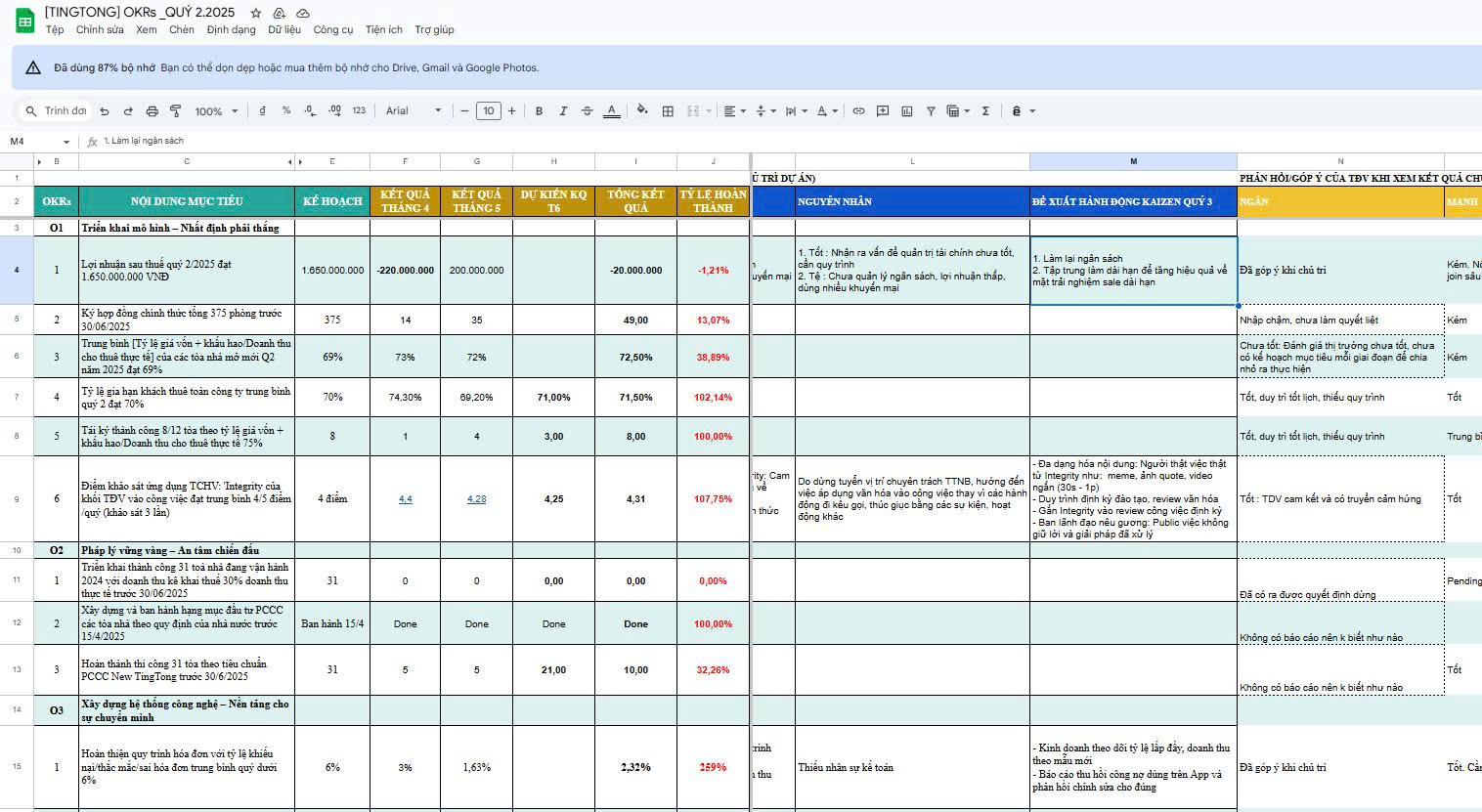Insert a link using the chain icon
This screenshot has height=812, width=1482.
tap(858, 111)
